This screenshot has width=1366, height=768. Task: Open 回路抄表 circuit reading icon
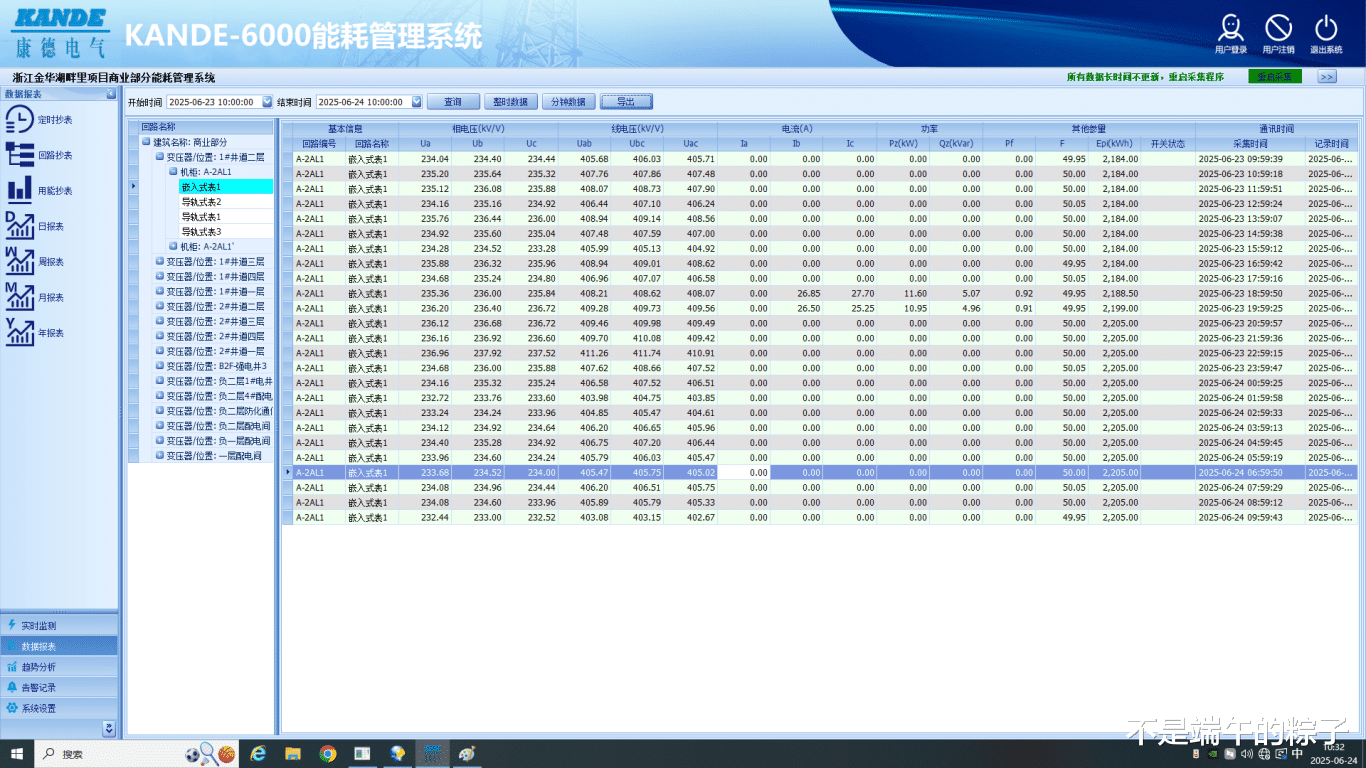[x=20, y=155]
